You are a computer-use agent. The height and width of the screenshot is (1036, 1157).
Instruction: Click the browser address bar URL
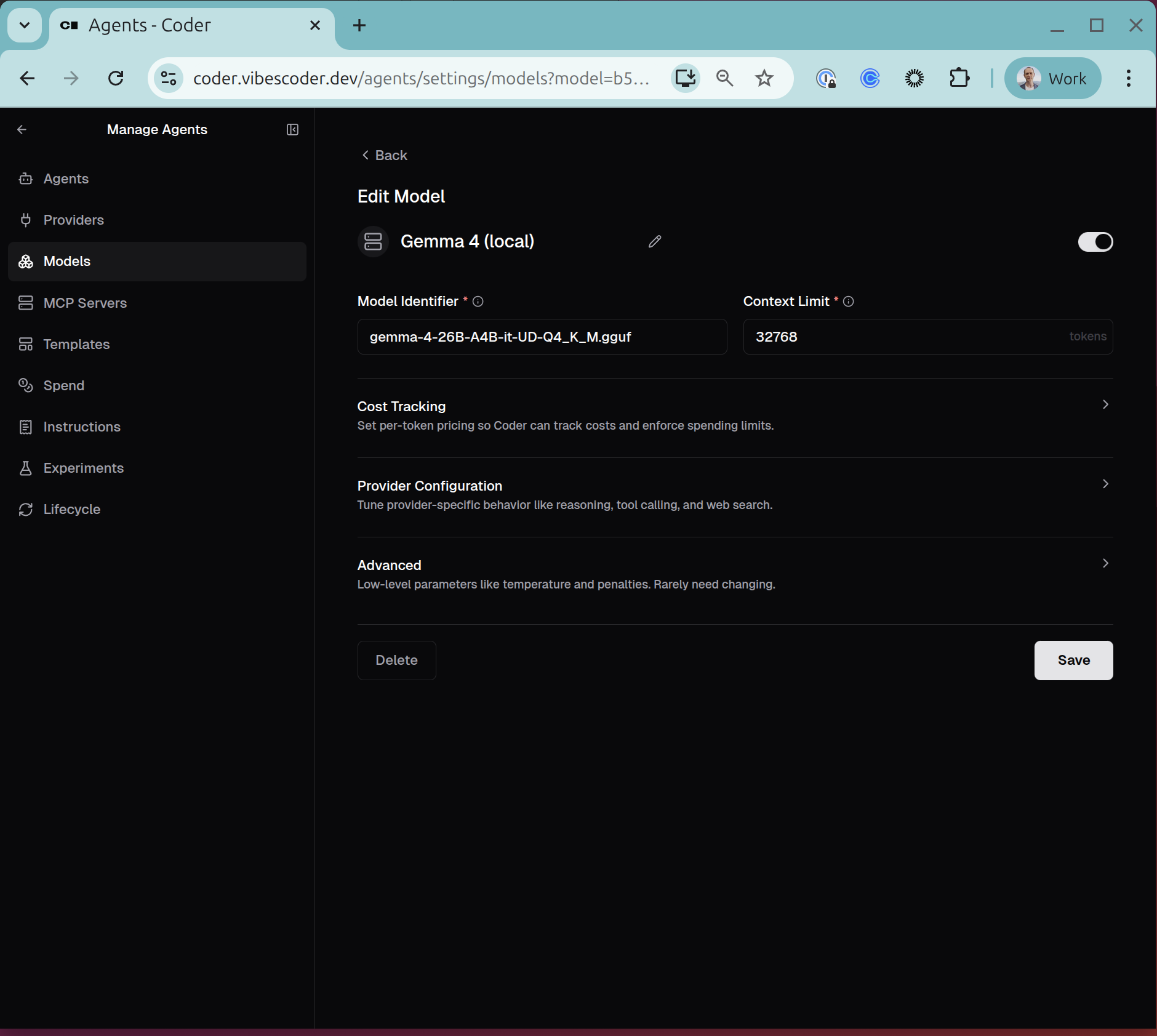[421, 78]
